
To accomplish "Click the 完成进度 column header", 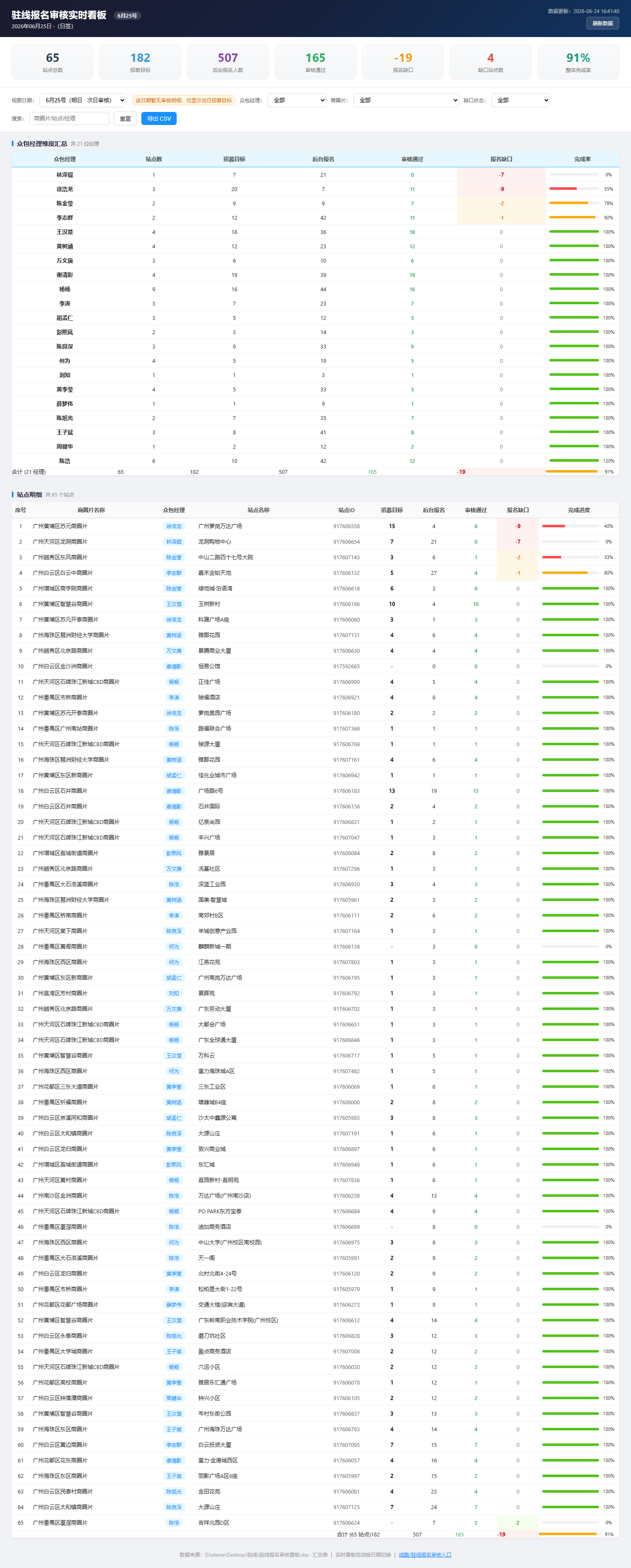I will [x=579, y=510].
